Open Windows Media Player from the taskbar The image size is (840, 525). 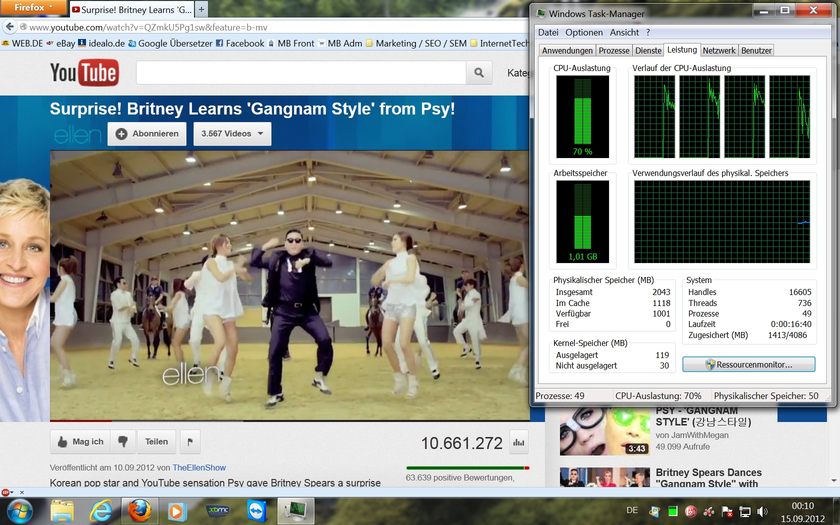click(176, 512)
